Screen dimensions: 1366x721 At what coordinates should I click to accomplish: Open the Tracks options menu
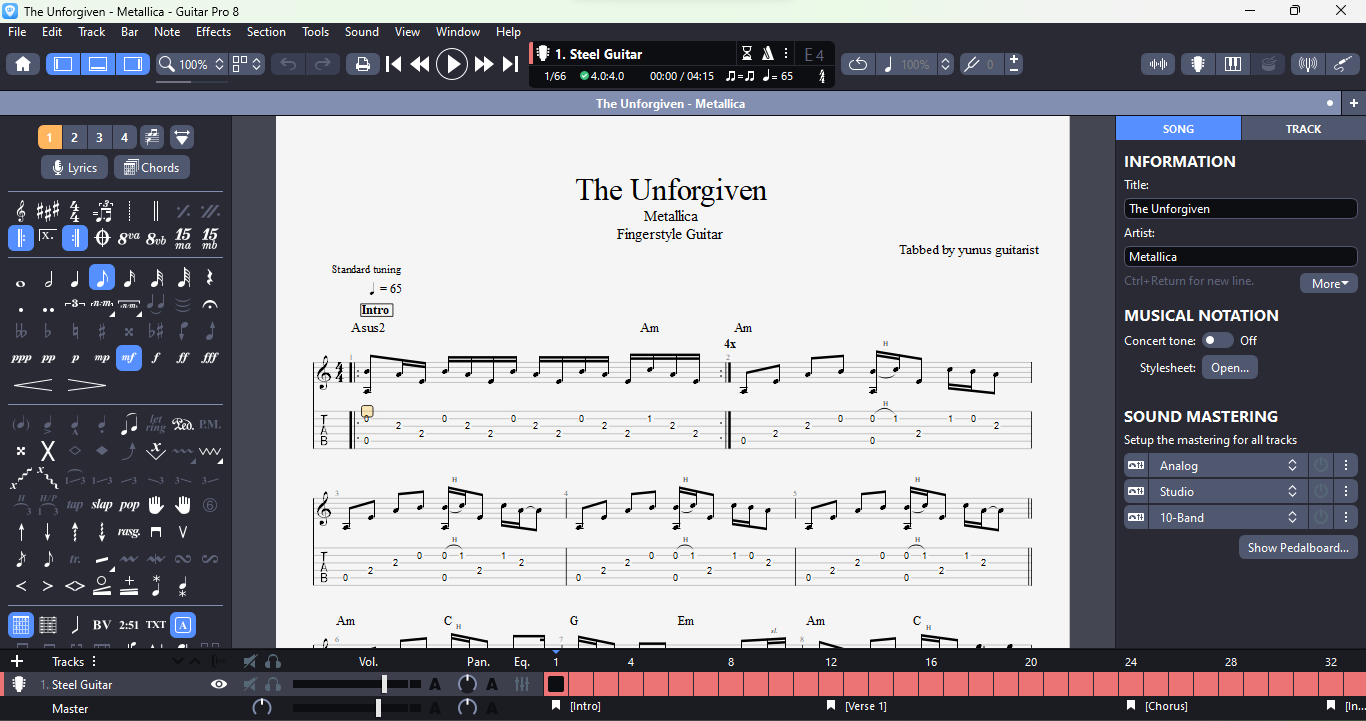94,661
